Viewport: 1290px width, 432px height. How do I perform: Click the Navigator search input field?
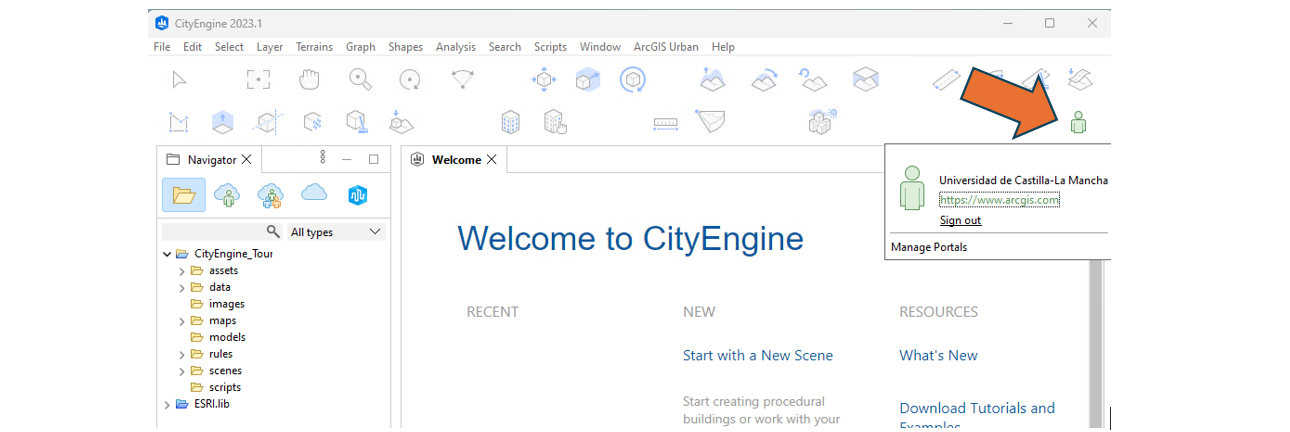222,232
